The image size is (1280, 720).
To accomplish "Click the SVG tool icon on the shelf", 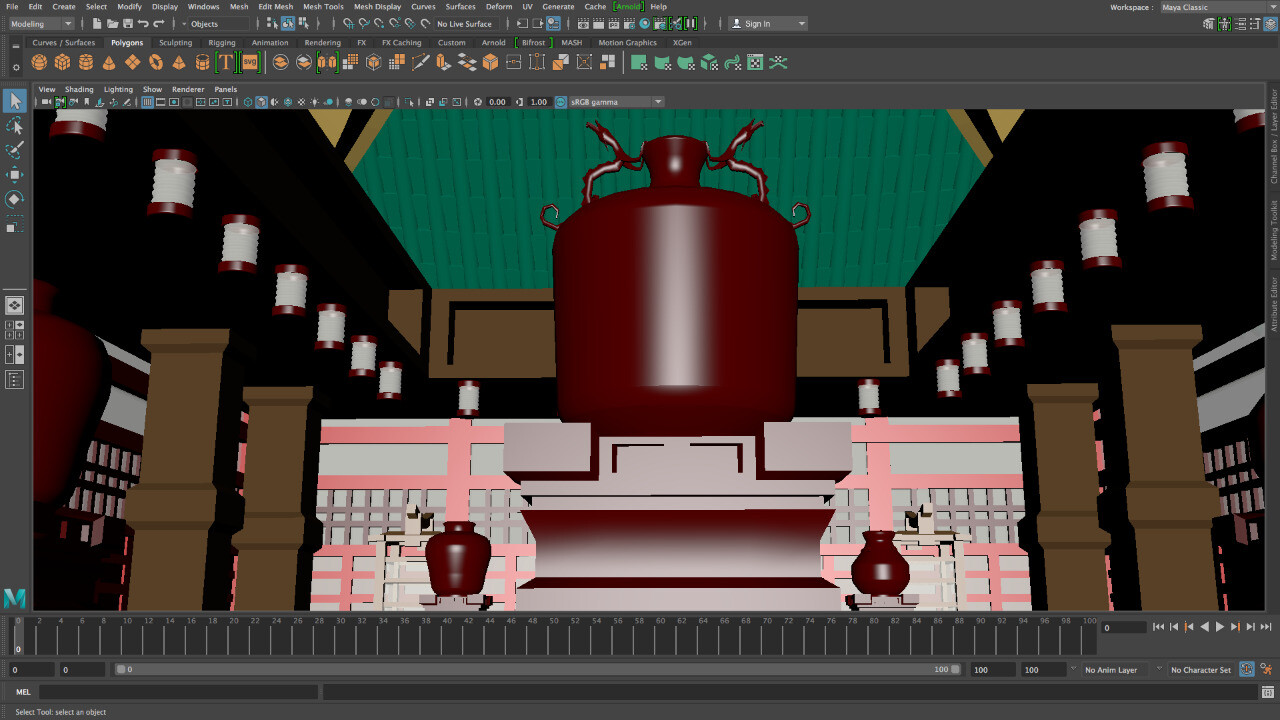I will (248, 61).
